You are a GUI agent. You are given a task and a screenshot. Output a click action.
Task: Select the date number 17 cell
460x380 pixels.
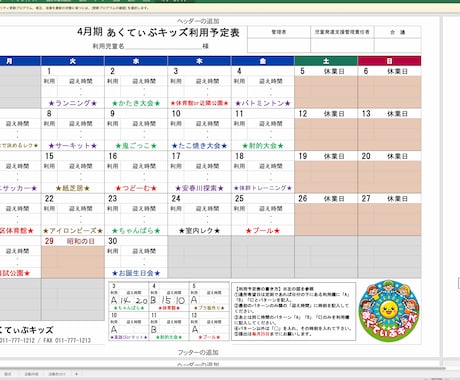(x=176, y=156)
